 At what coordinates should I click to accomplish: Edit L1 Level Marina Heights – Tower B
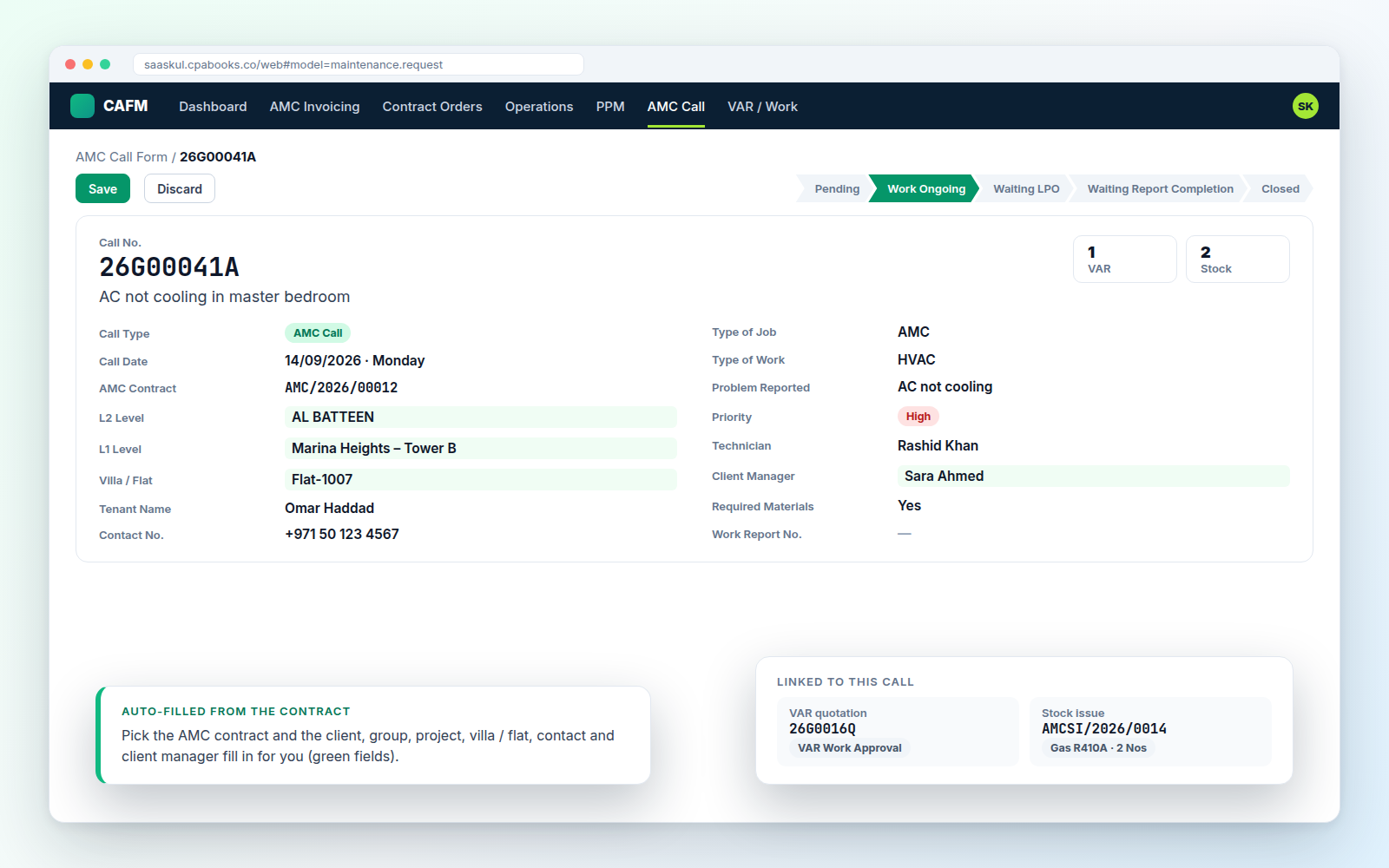(x=481, y=448)
